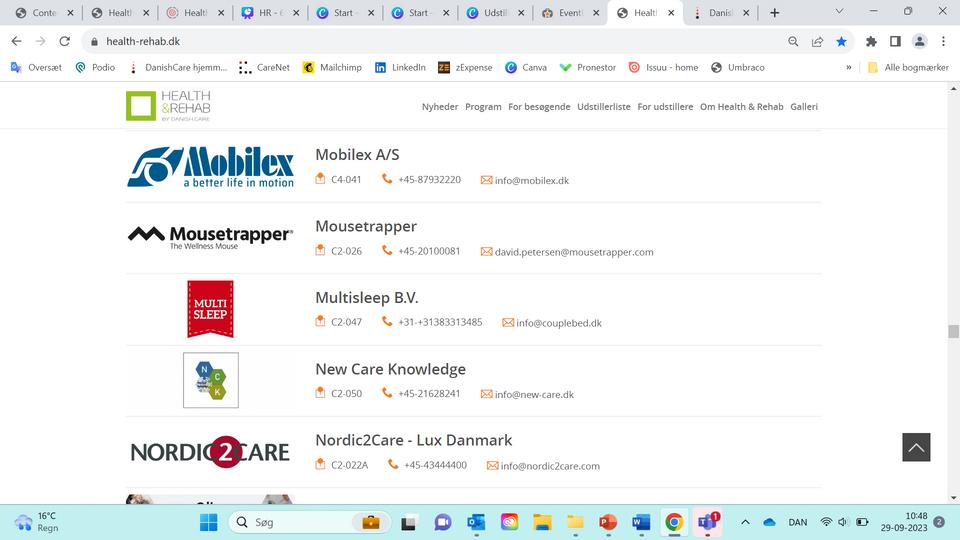
Task: Click the info@nordic2care.com email link
Action: click(550, 466)
